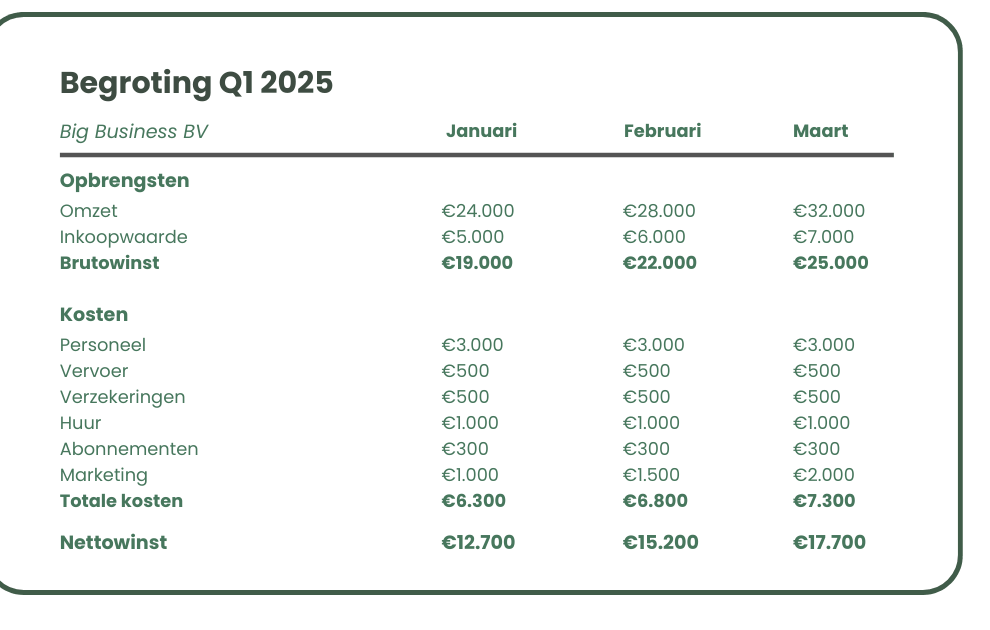Select the Verzekeringen row label
Image resolution: width=990 pixels, height=630 pixels.
122,397
